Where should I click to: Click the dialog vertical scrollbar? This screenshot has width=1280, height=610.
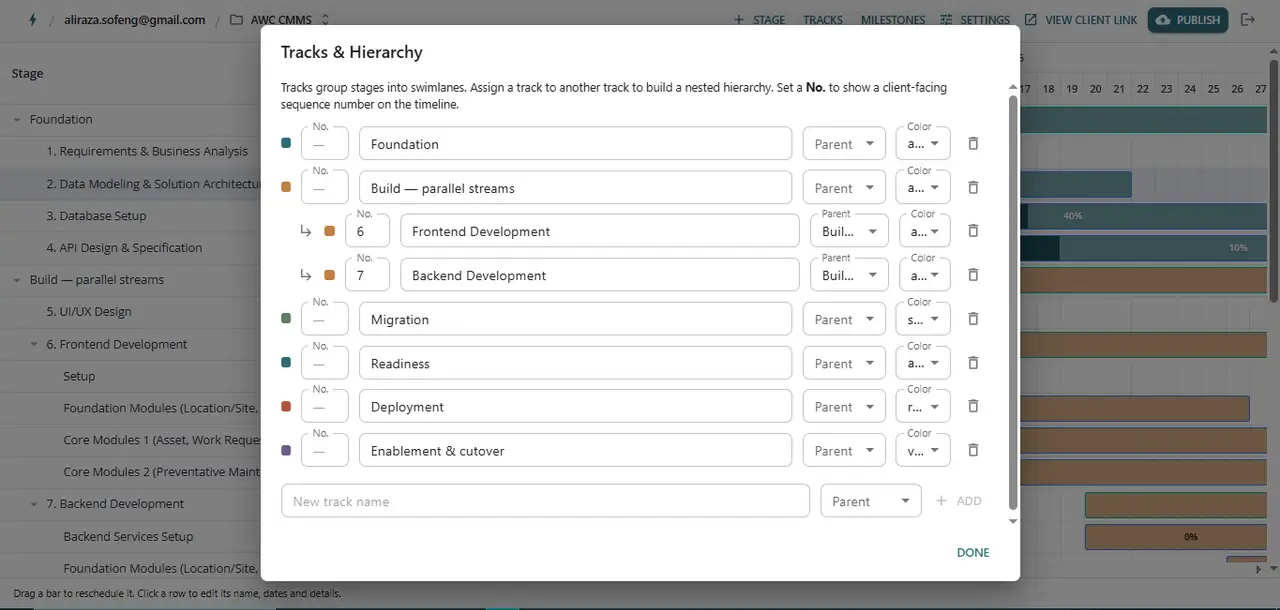tap(1012, 301)
